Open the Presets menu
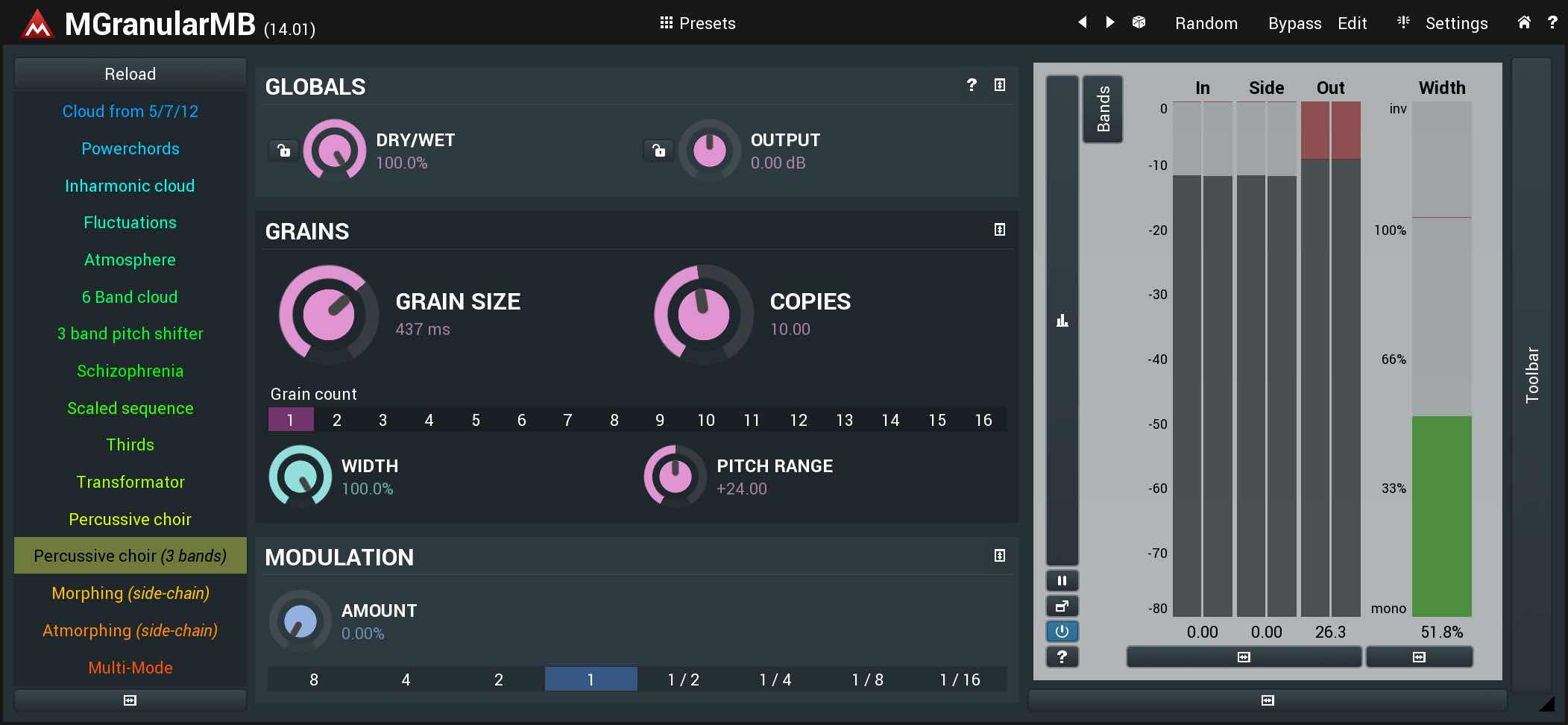 tap(698, 23)
